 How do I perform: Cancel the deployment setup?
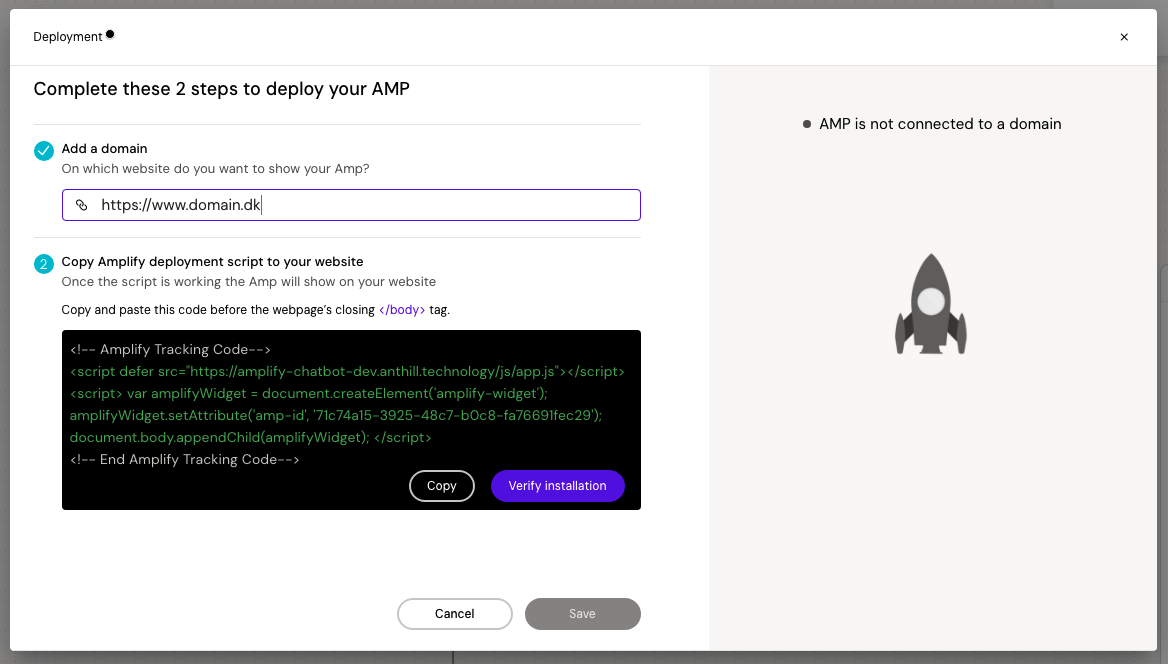pos(454,614)
